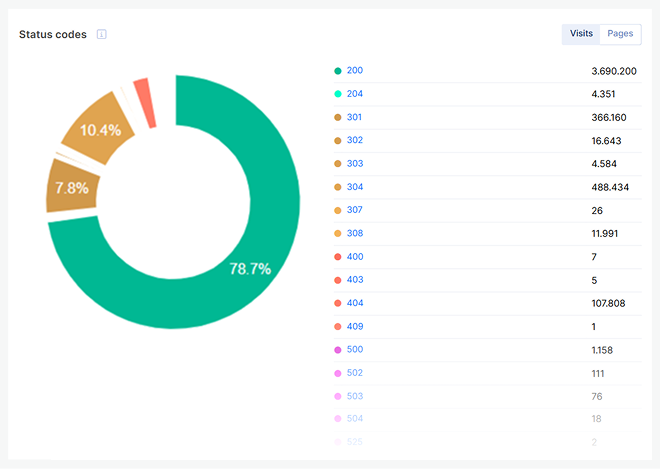Select the 302 status code link
This screenshot has width=660, height=469.
355,141
